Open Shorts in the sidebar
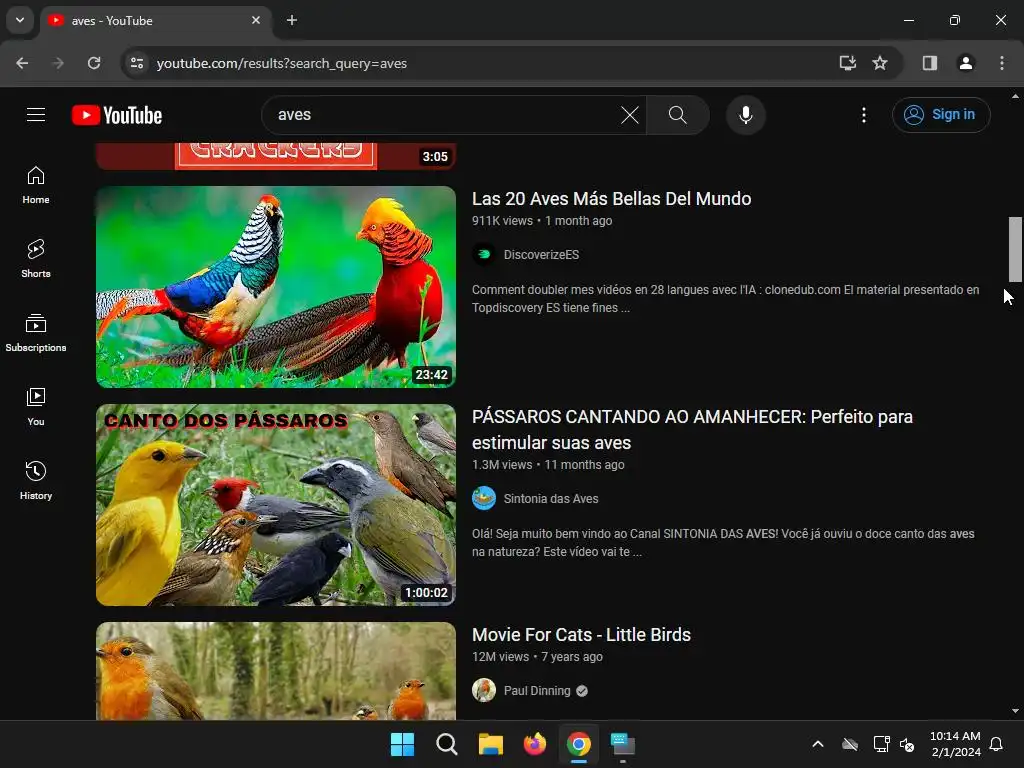 click(36, 259)
